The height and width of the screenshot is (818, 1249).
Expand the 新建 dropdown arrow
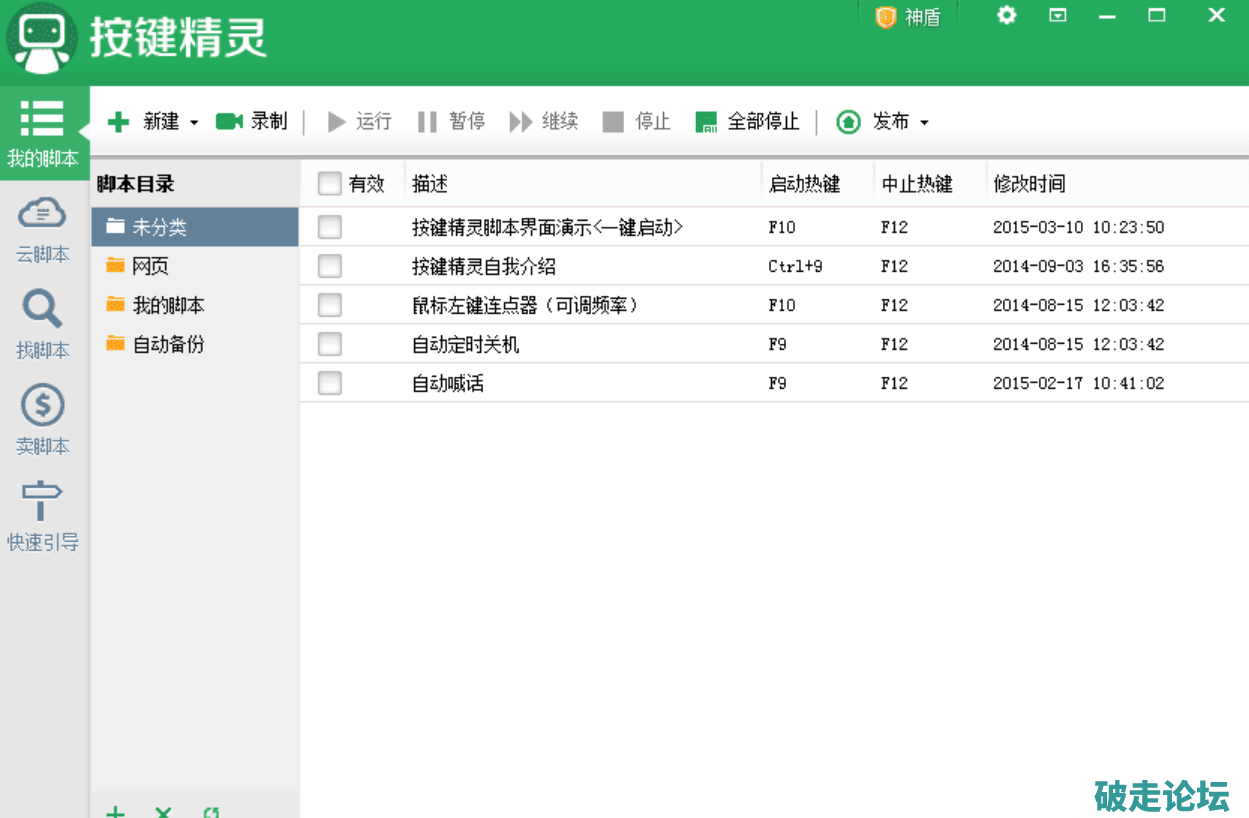point(194,122)
